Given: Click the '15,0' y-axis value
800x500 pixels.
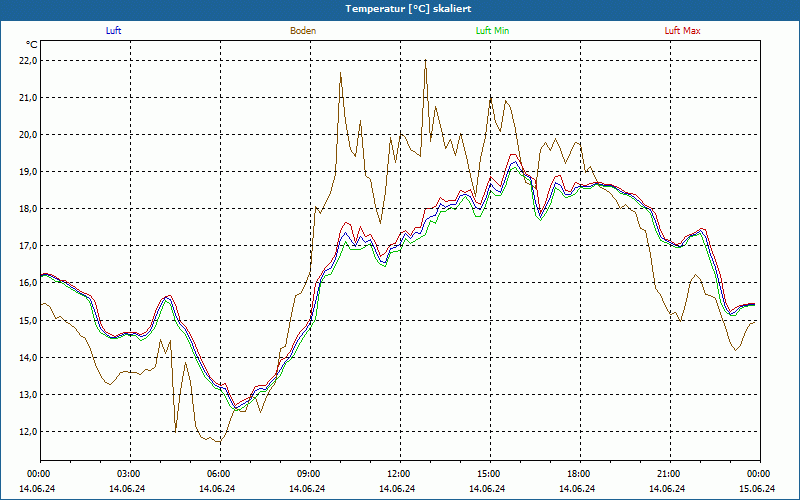Looking at the screenshot, I should point(28,320).
